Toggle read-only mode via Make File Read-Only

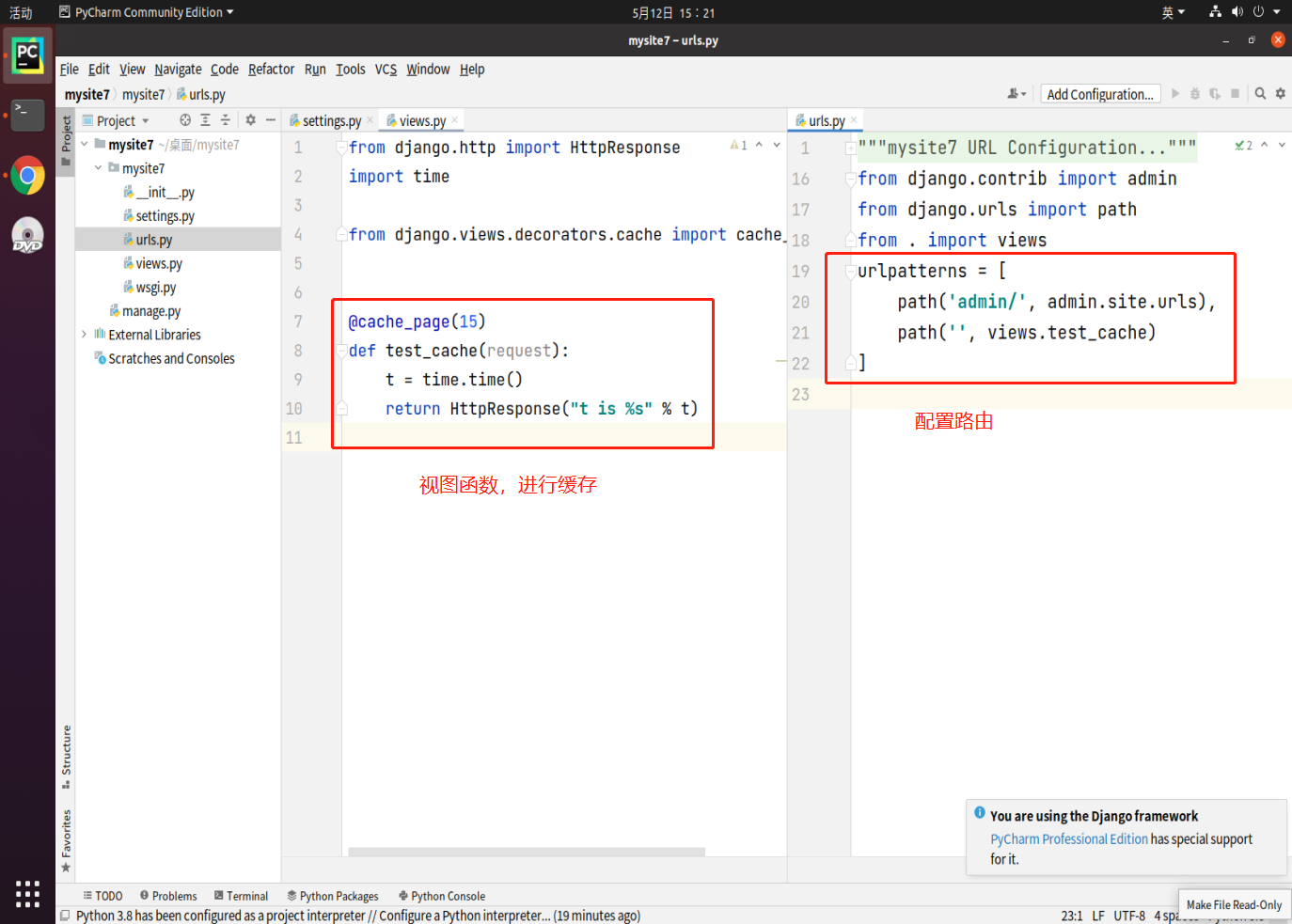point(1234,904)
